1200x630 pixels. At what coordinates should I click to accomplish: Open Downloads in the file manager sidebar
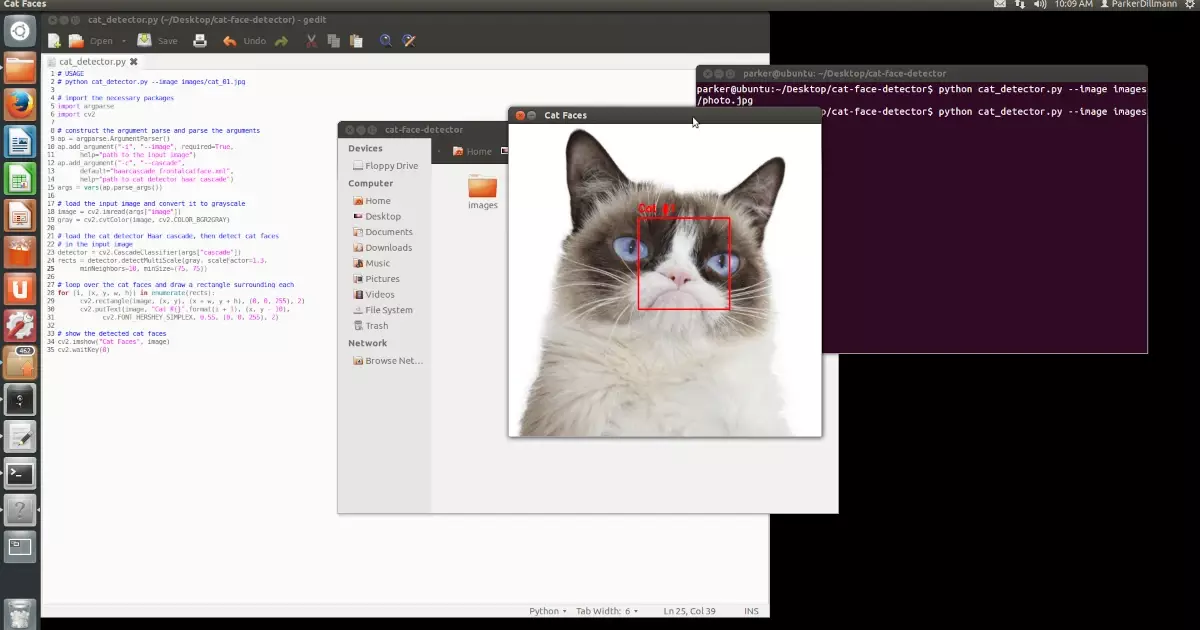388,248
